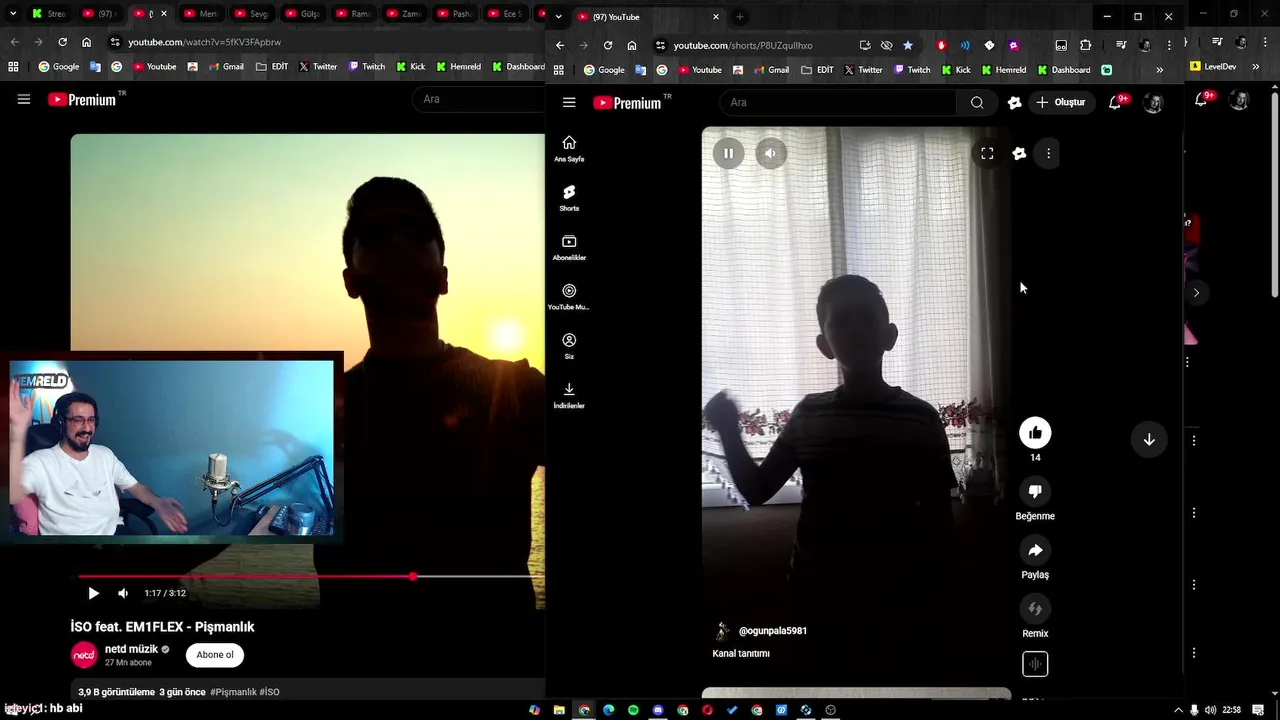1280x720 pixels.
Task: Open the netd müzik channel name
Action: click(x=131, y=649)
